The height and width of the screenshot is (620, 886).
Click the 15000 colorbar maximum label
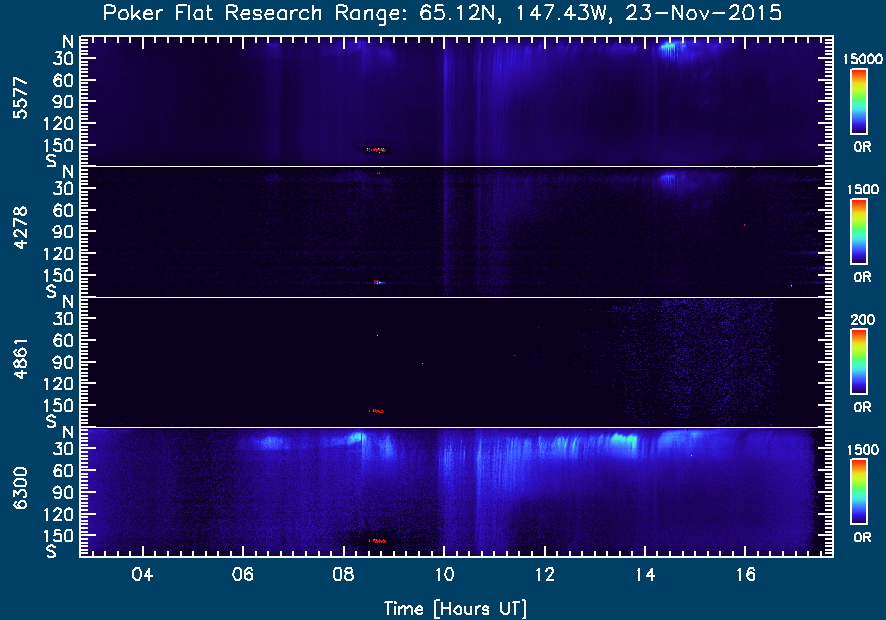point(862,59)
